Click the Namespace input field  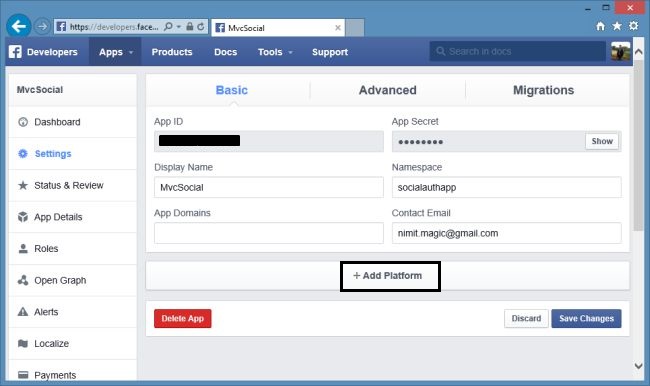[x=507, y=187]
